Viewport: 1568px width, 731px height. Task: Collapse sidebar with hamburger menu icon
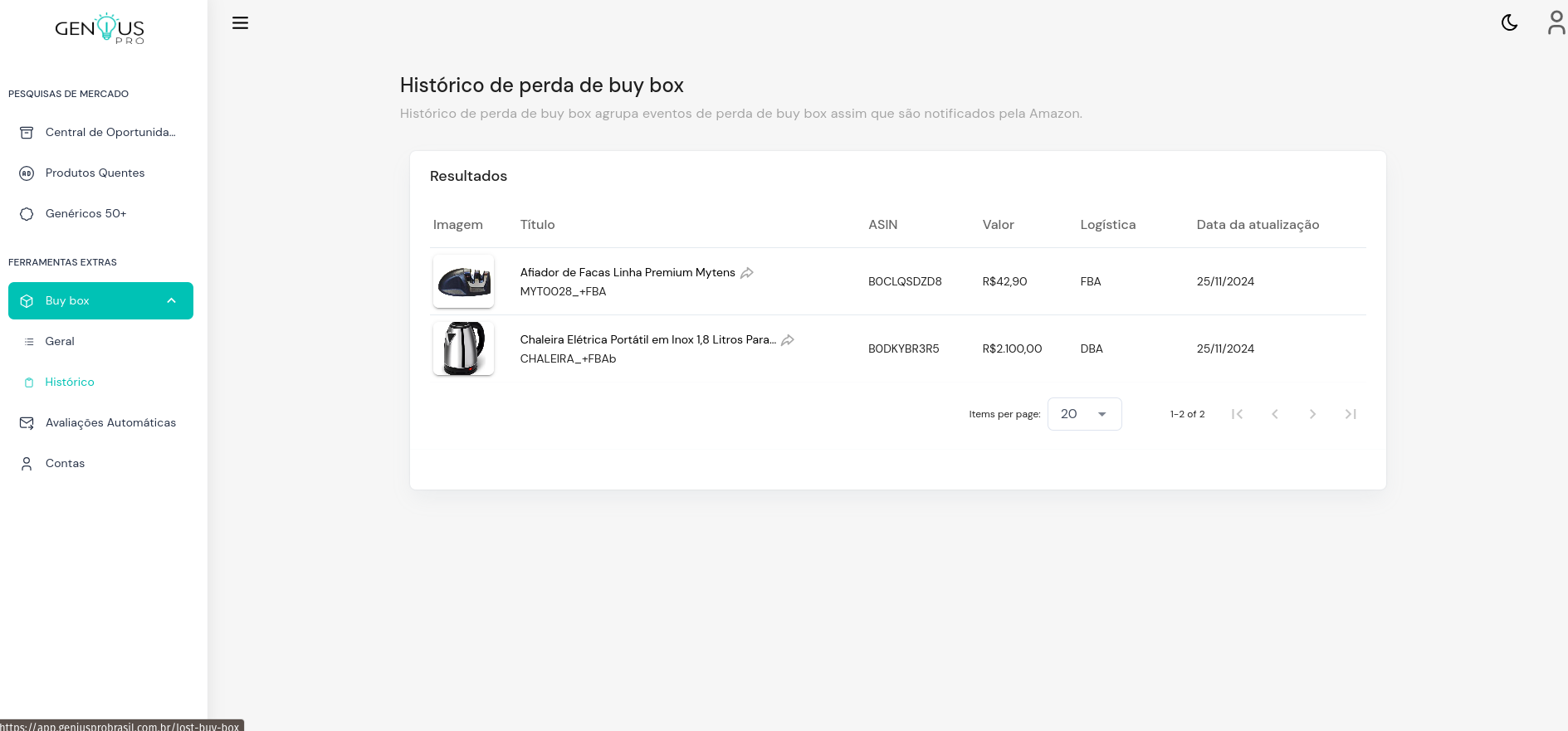[240, 23]
